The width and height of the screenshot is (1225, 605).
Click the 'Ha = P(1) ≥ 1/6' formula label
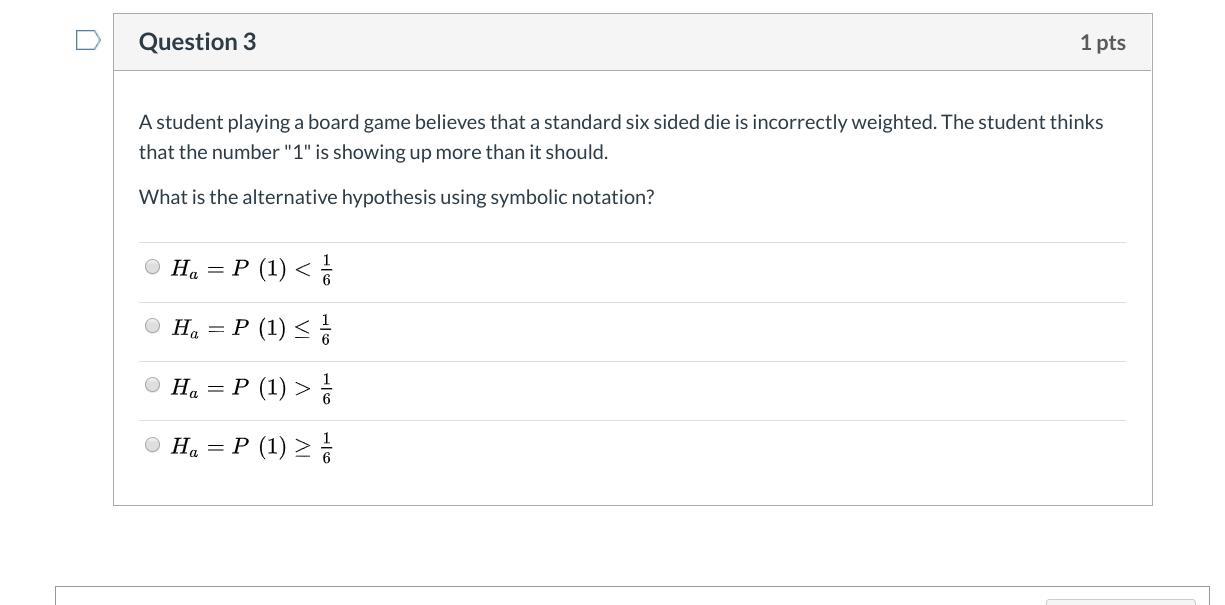(x=250, y=446)
